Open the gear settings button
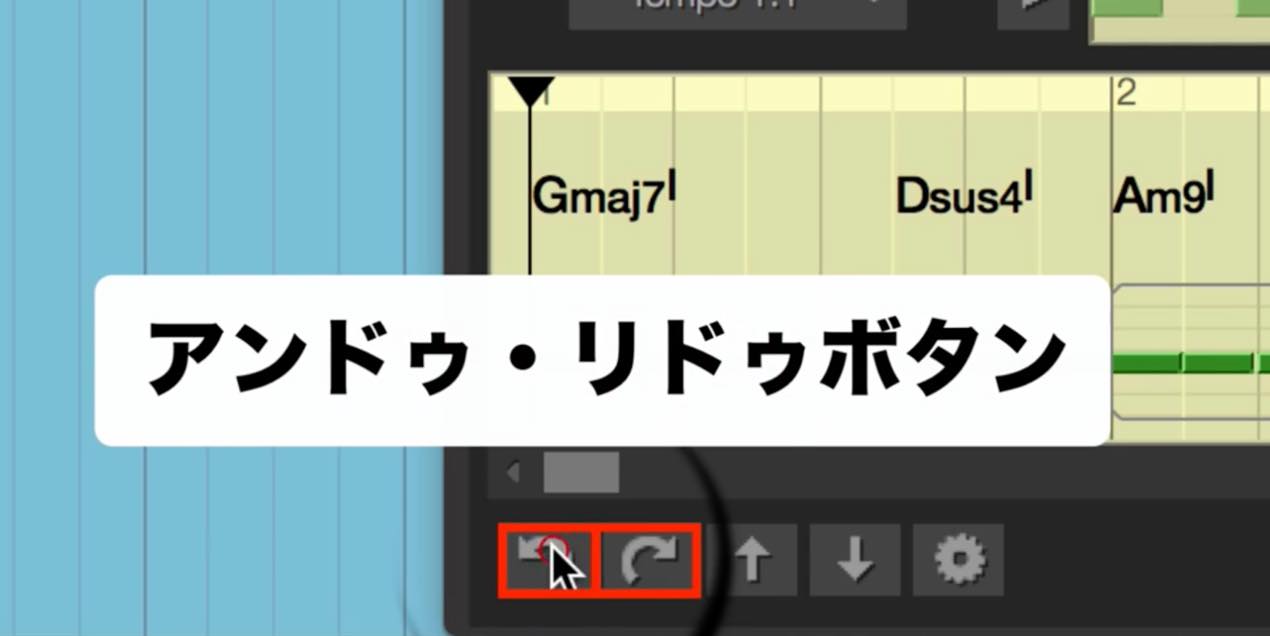Viewport: 1270px width, 636px height. point(958,560)
